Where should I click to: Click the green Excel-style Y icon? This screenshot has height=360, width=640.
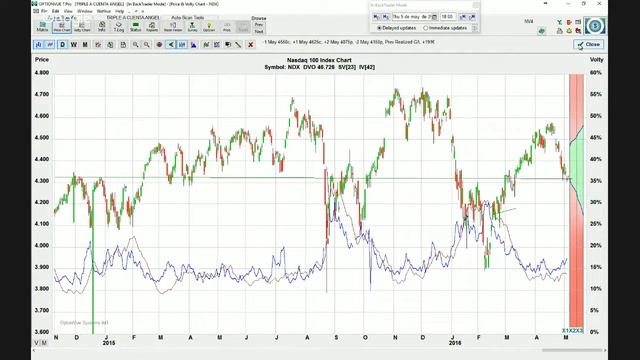(x=559, y=22)
